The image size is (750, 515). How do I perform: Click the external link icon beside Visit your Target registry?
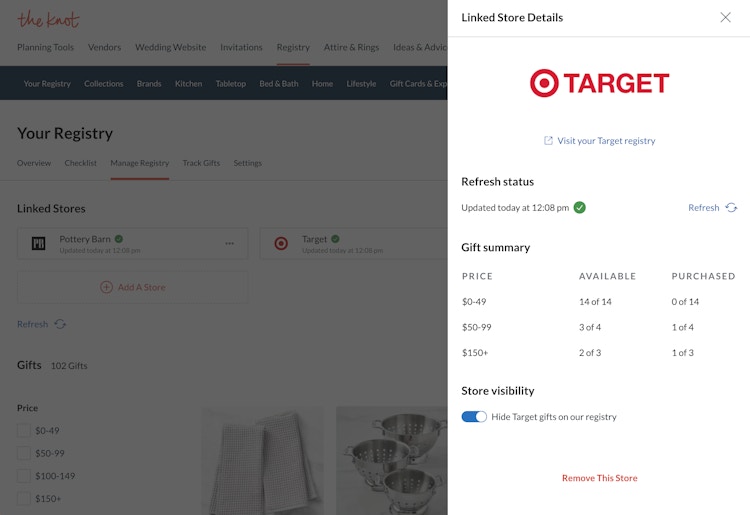(548, 141)
